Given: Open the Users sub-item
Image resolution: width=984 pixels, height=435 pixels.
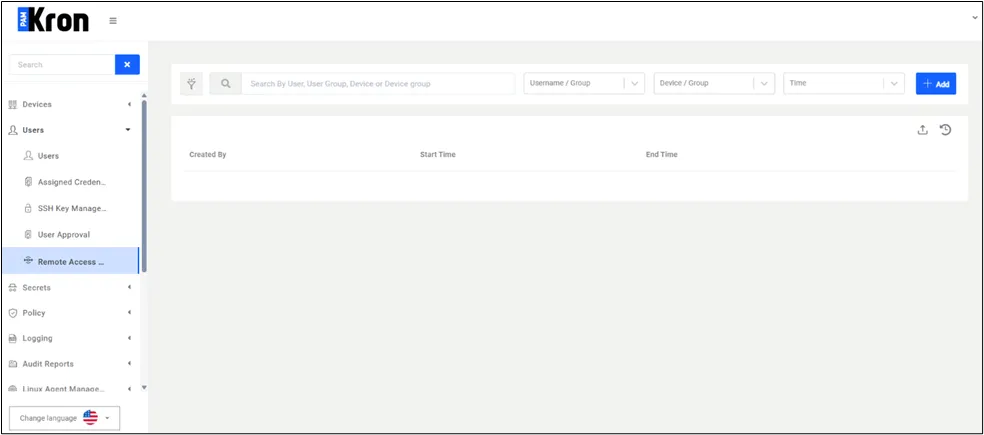Looking at the screenshot, I should 48,156.
